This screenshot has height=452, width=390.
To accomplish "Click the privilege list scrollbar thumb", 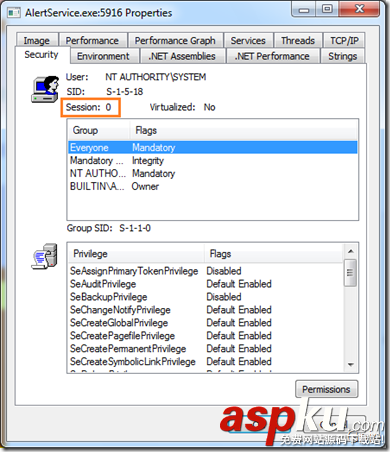I will click(350, 273).
